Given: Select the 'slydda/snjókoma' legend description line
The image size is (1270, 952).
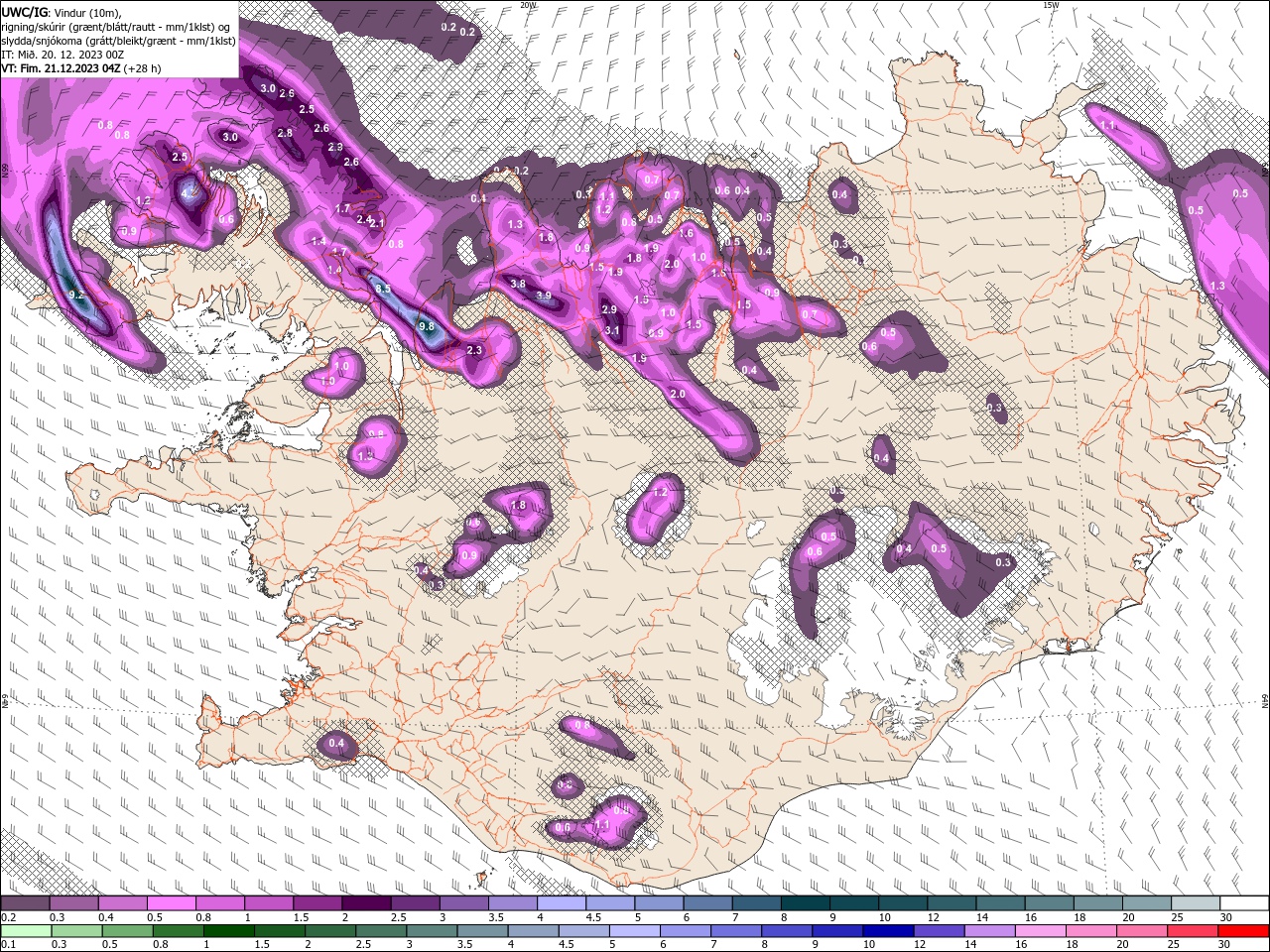Looking at the screenshot, I should click(116, 40).
